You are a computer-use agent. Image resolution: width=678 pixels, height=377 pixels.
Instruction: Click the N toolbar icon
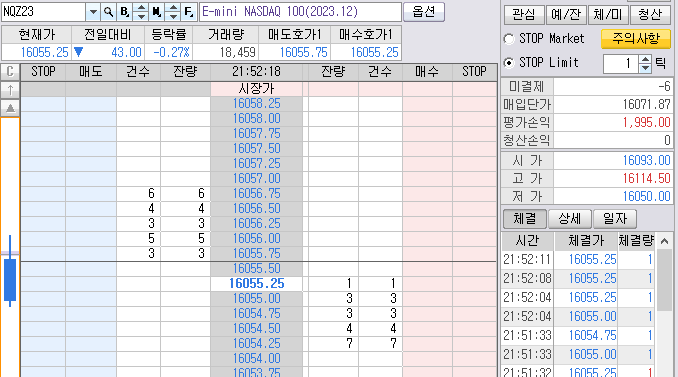[x=157, y=12]
